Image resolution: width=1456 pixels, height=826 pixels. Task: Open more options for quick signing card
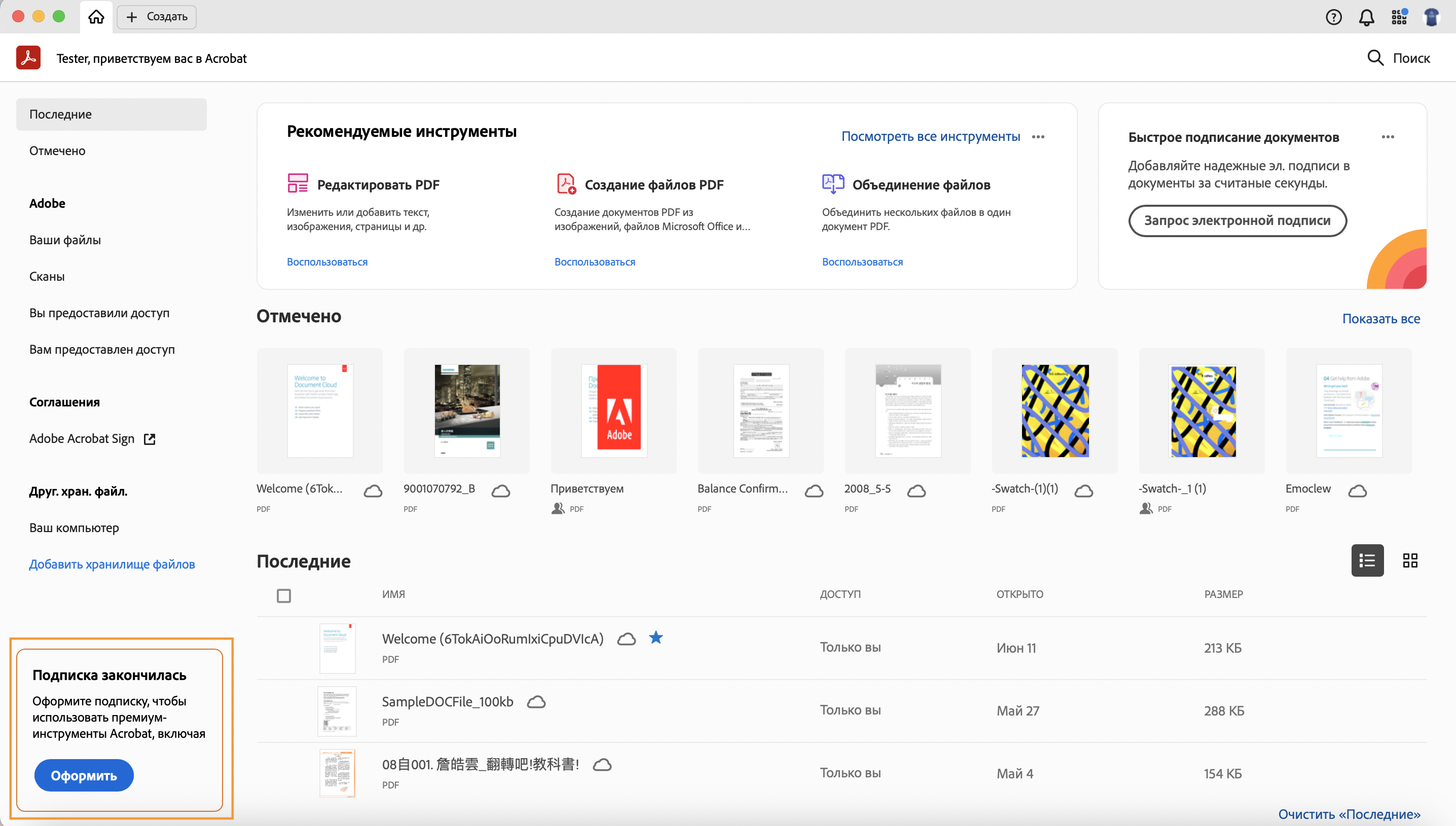(x=1388, y=137)
